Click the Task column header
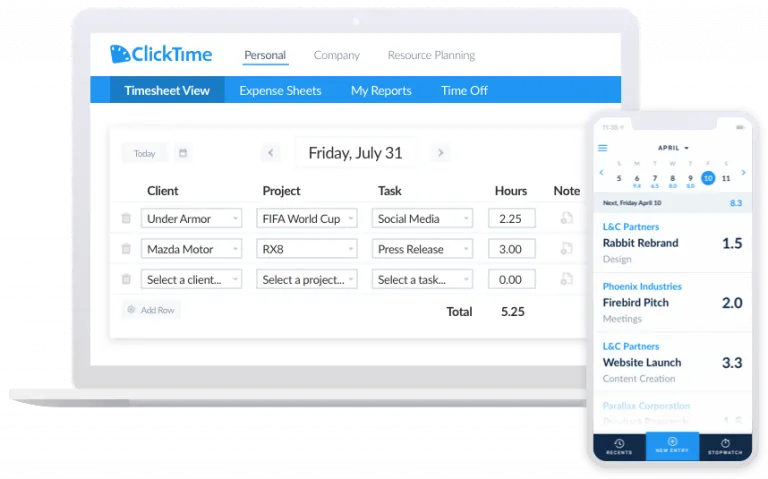Image resolution: width=768 pixels, height=479 pixels. (389, 191)
